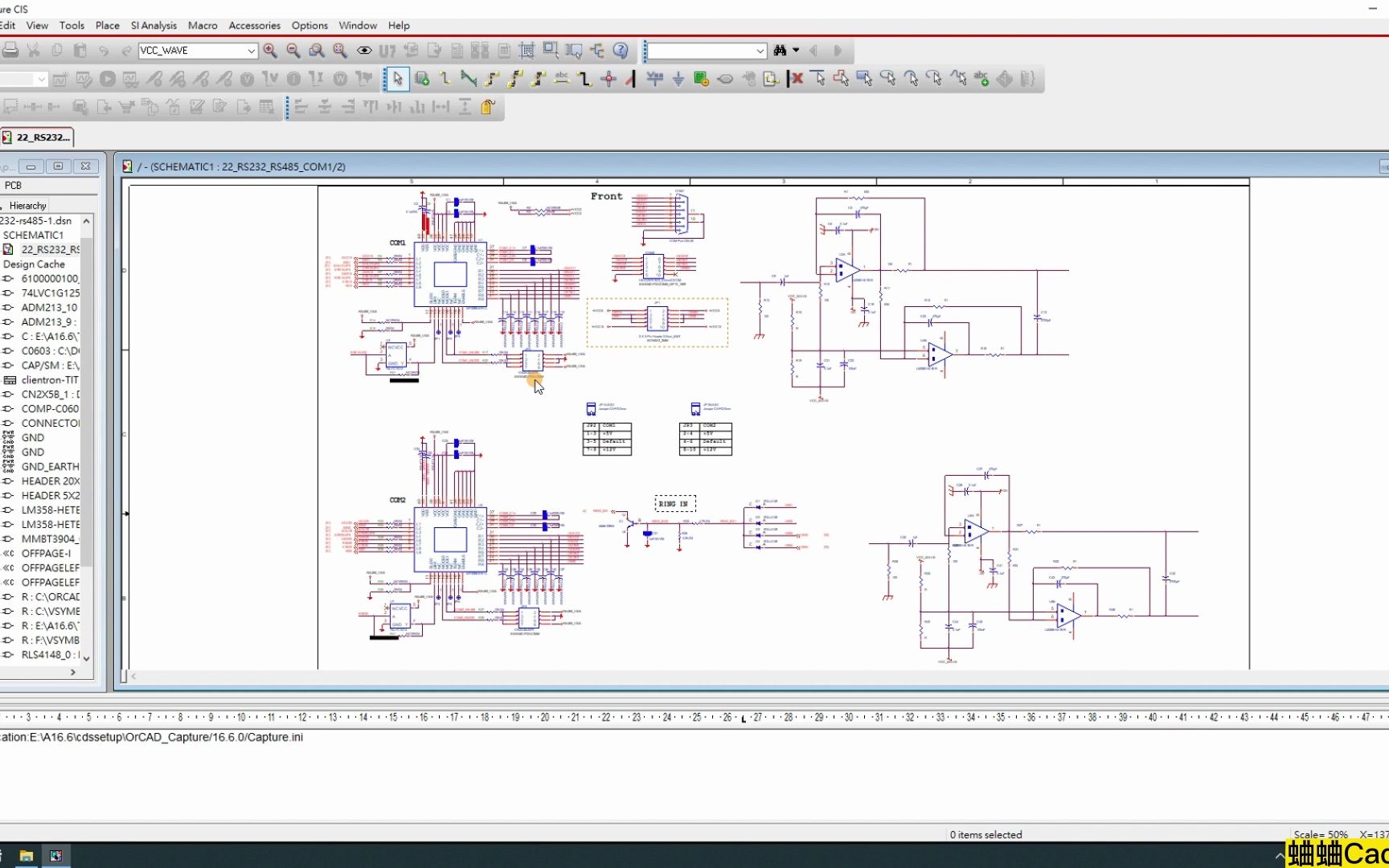Open the search text combo box
Viewport: 1389px width, 868px height.
tap(707, 51)
